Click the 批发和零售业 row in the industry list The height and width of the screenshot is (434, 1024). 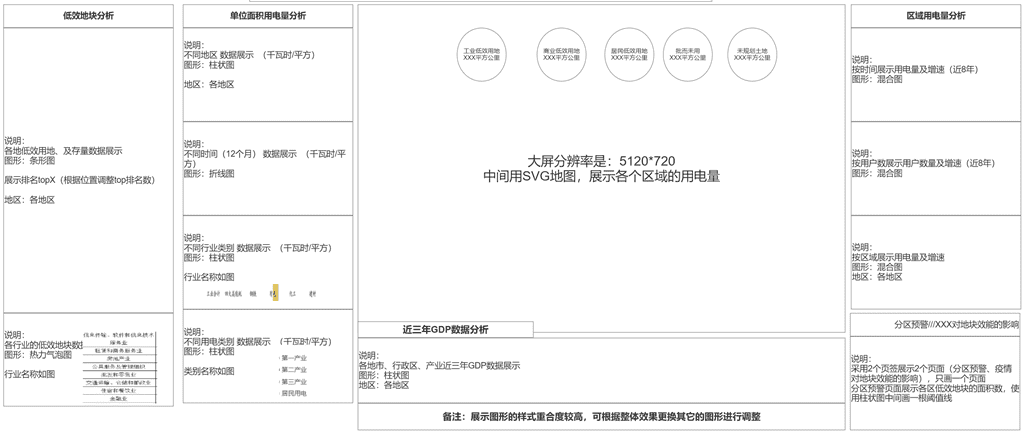(120, 375)
